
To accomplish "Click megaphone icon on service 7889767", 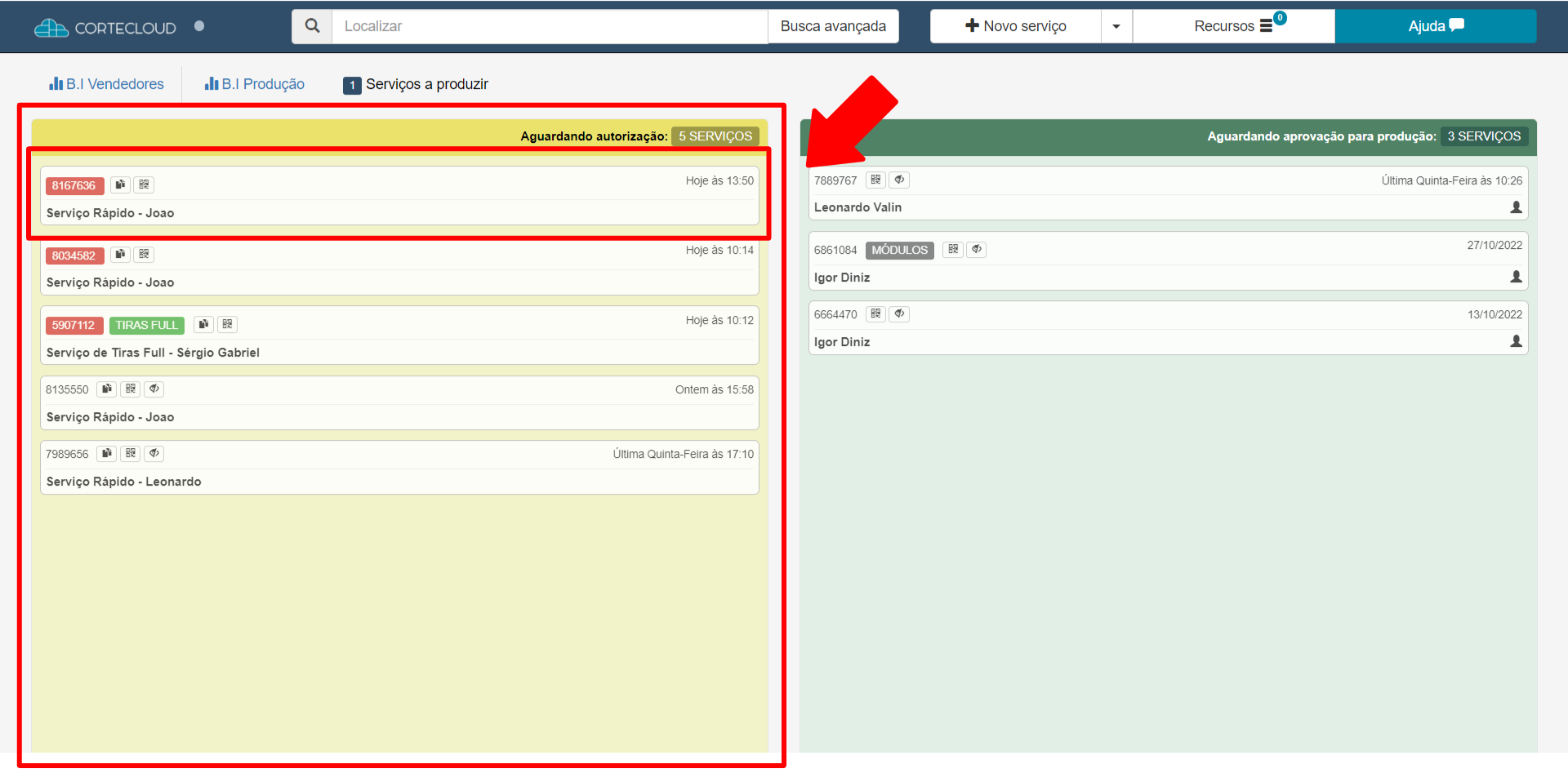I will click(x=899, y=180).
